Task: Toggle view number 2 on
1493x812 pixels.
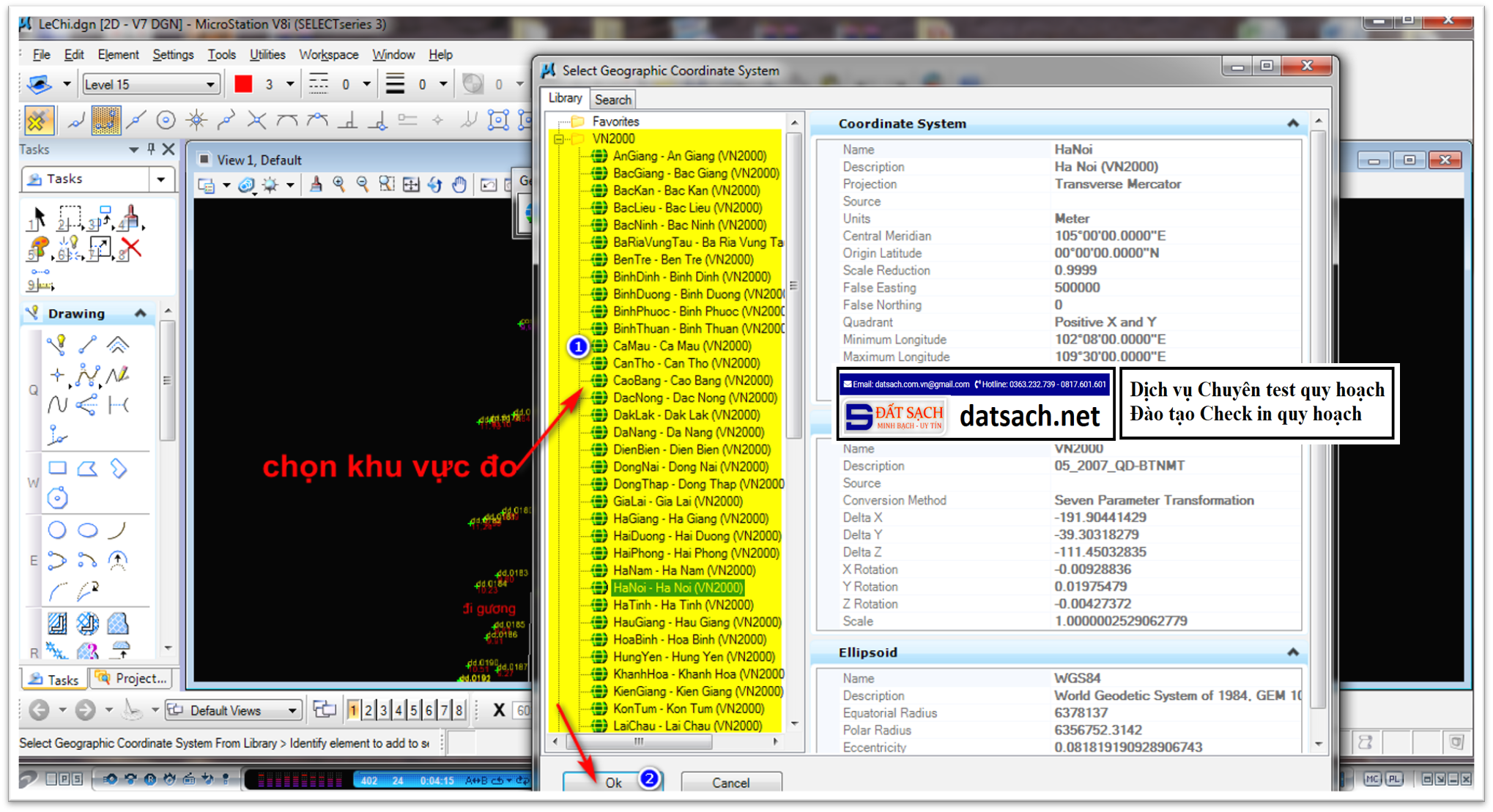Action: coord(368,710)
